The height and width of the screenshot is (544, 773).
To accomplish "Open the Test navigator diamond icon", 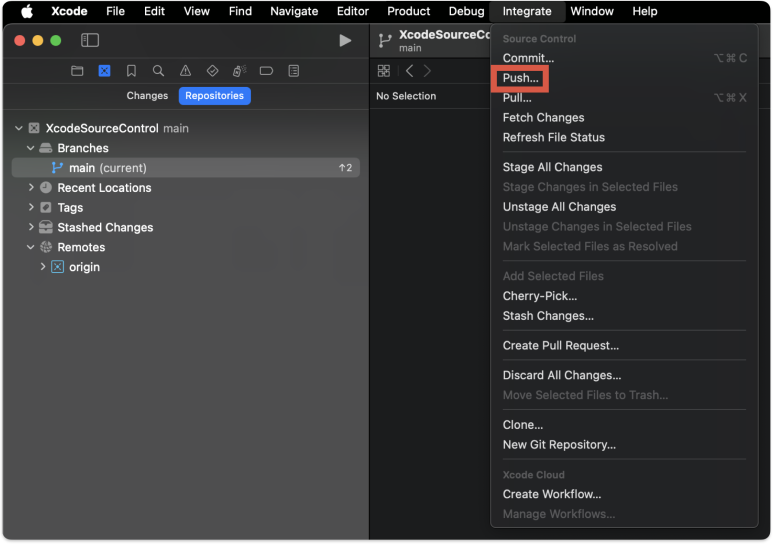I will point(212,71).
